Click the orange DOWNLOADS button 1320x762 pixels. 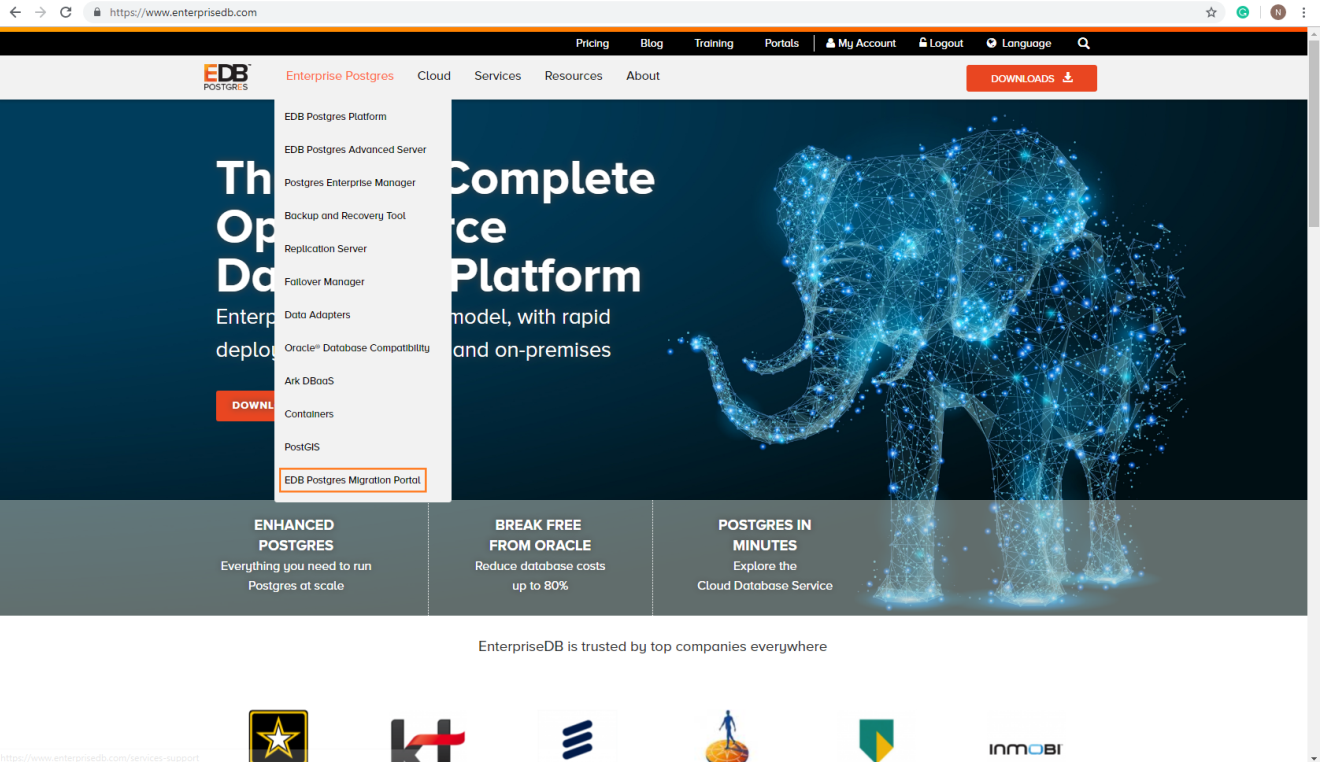pos(1031,78)
